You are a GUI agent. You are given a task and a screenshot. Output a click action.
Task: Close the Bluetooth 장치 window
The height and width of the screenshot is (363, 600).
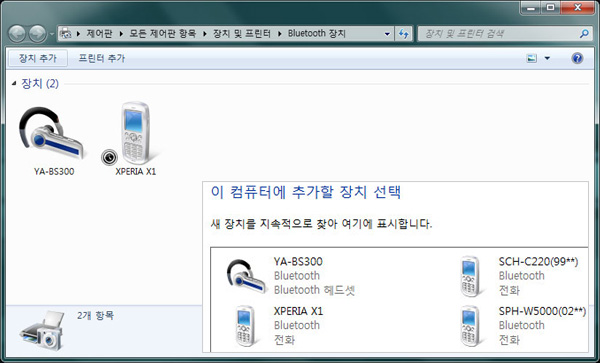click(x=578, y=7)
